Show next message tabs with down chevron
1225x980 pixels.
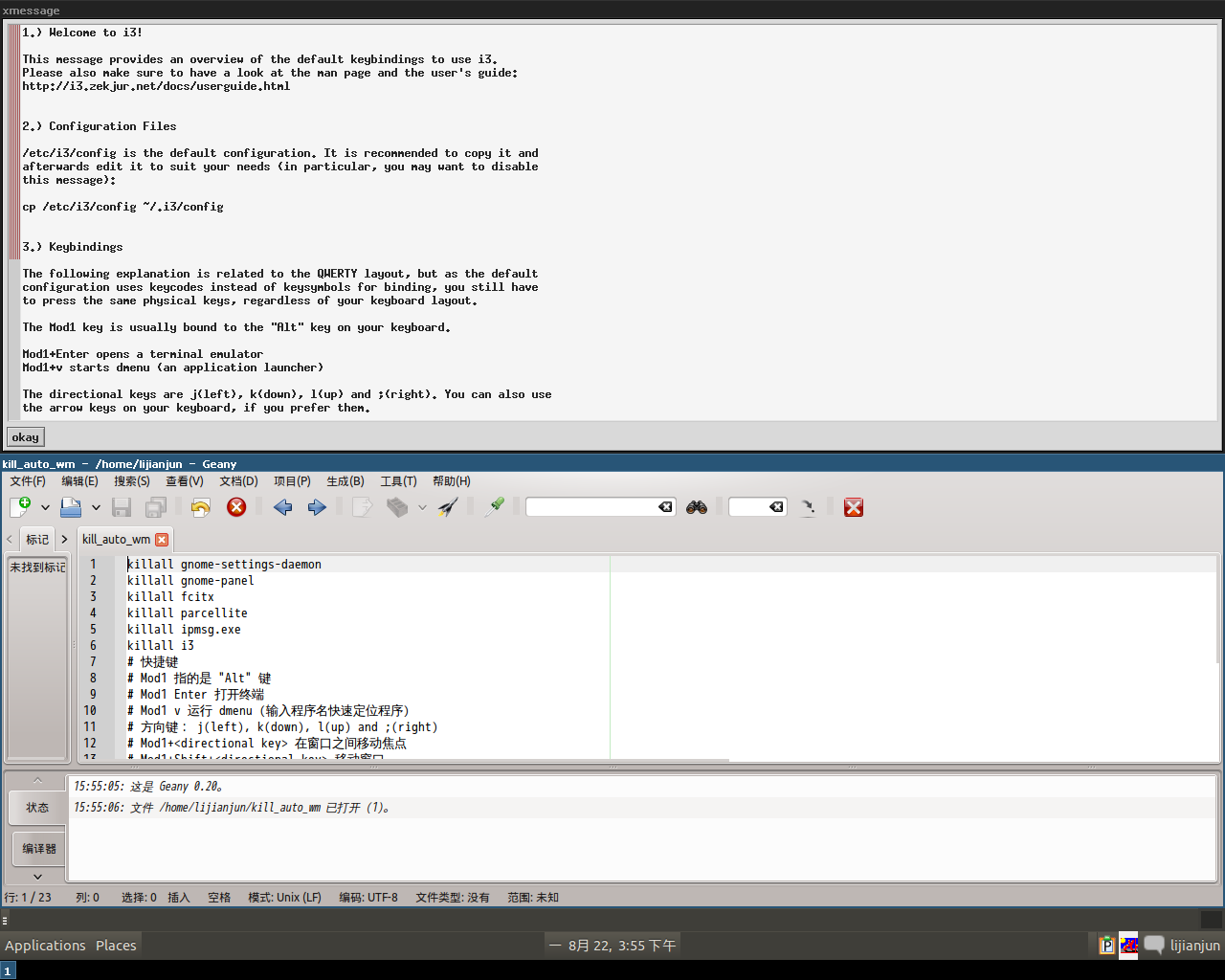click(x=37, y=876)
